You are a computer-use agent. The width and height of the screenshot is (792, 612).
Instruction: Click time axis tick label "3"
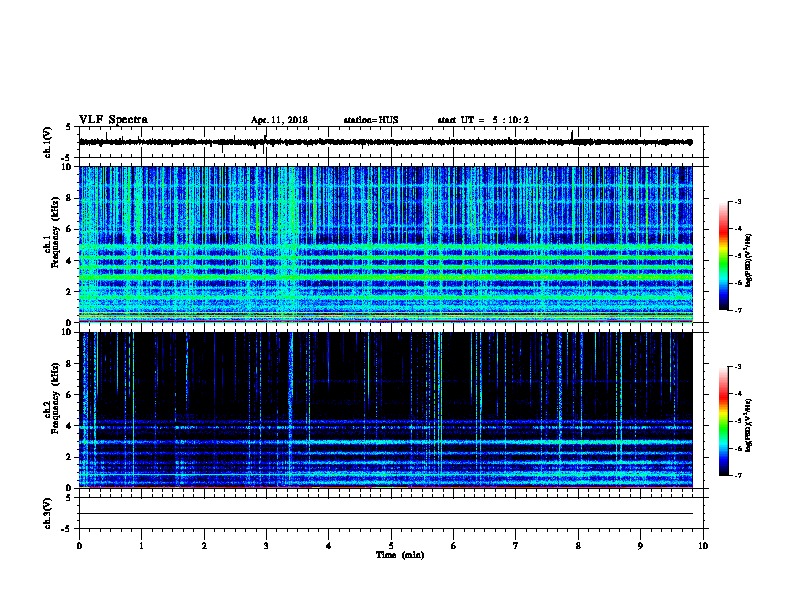click(266, 546)
